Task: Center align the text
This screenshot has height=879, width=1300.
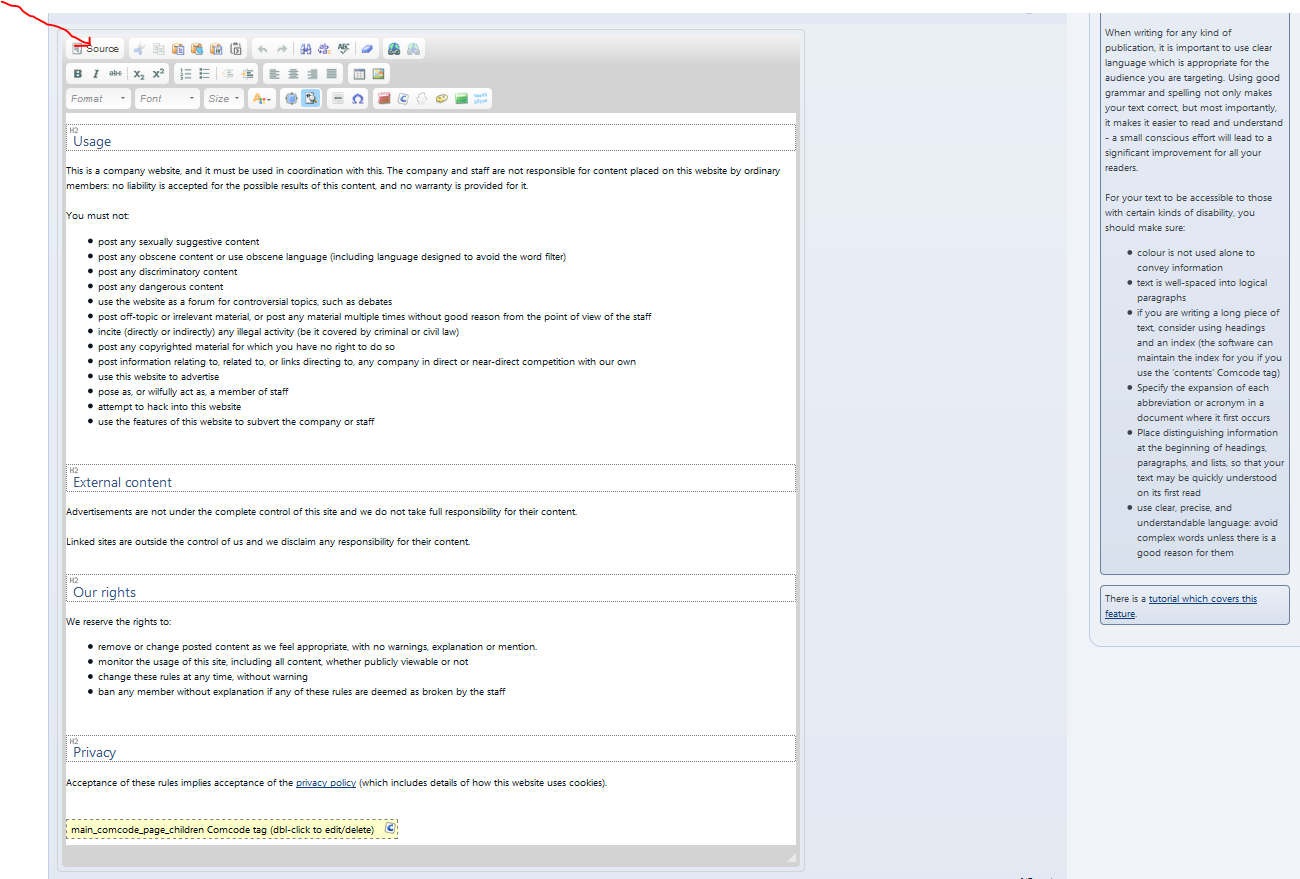Action: (x=293, y=74)
